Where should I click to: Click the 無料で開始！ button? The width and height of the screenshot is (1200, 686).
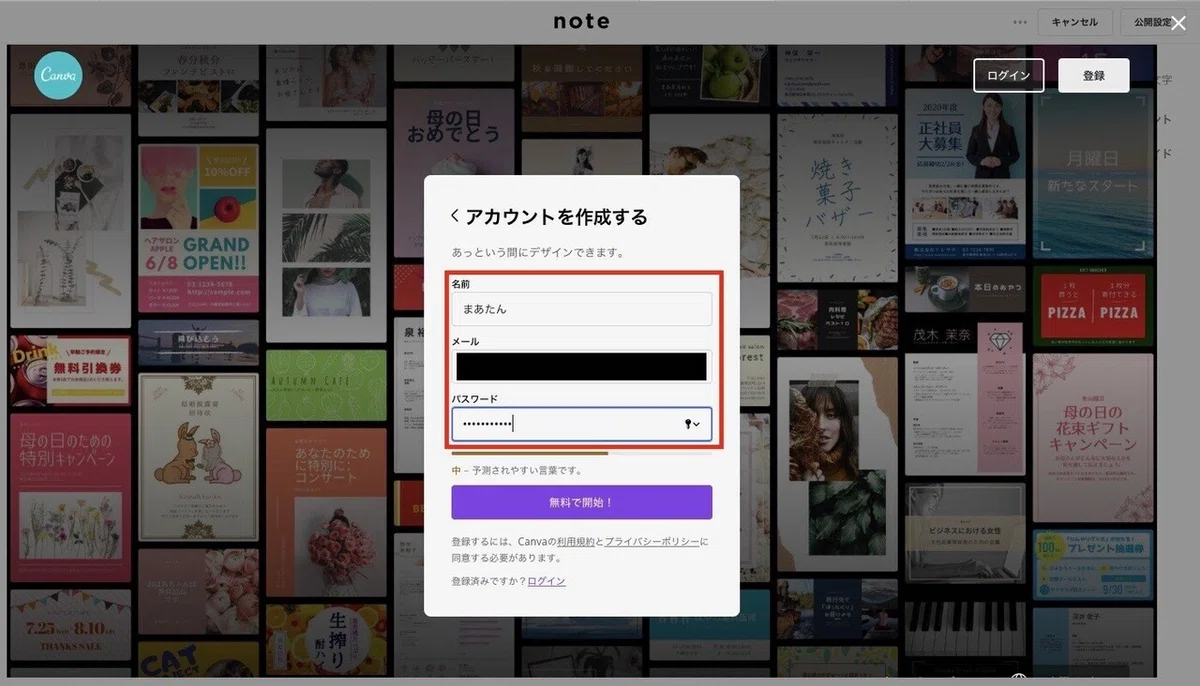(x=581, y=502)
